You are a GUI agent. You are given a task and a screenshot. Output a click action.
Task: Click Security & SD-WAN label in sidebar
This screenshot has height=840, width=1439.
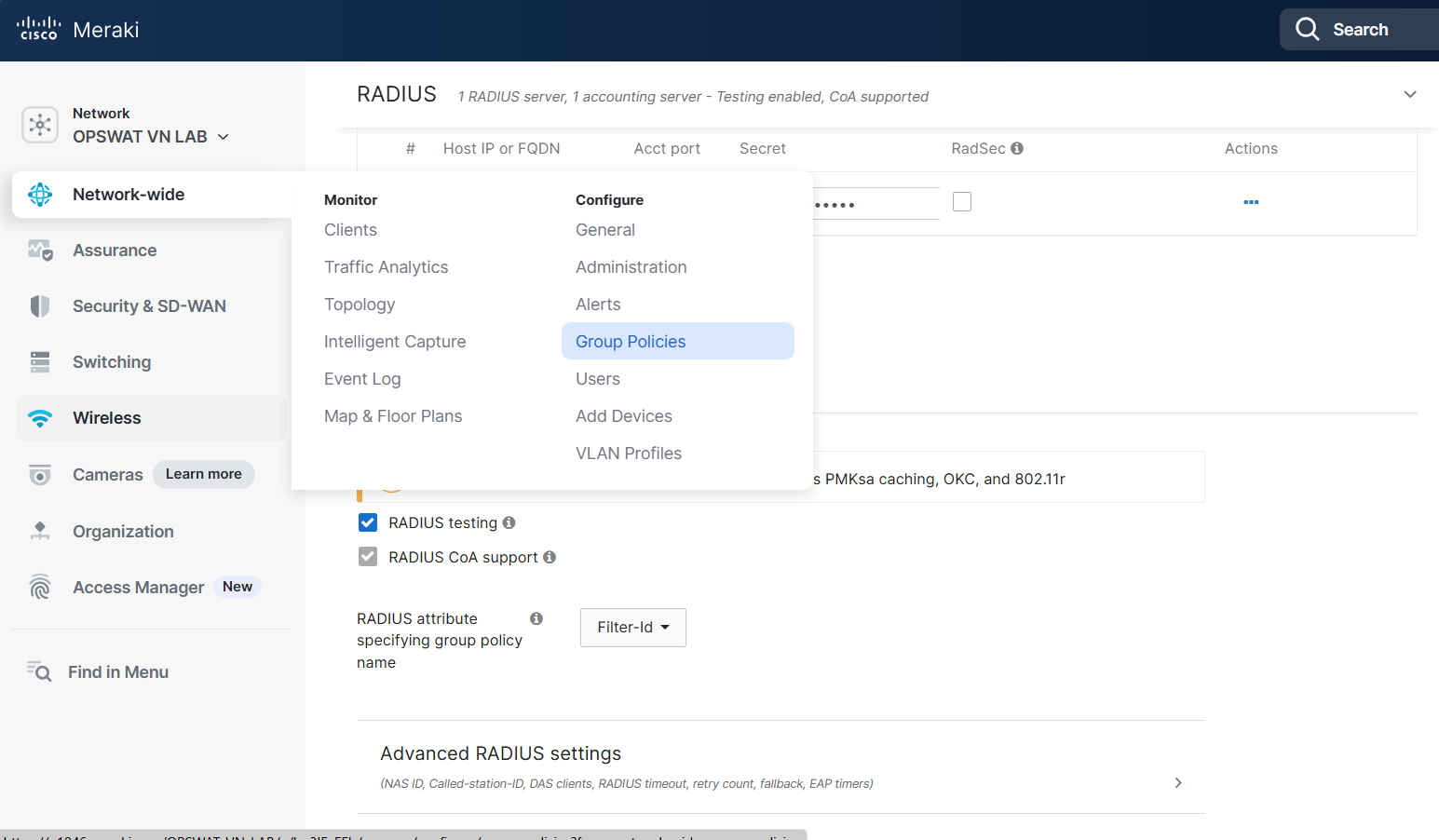coord(149,306)
